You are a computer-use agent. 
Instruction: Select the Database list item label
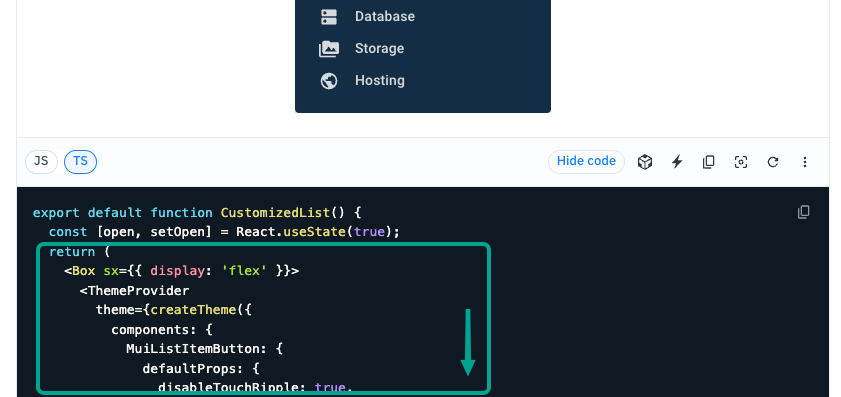click(385, 17)
